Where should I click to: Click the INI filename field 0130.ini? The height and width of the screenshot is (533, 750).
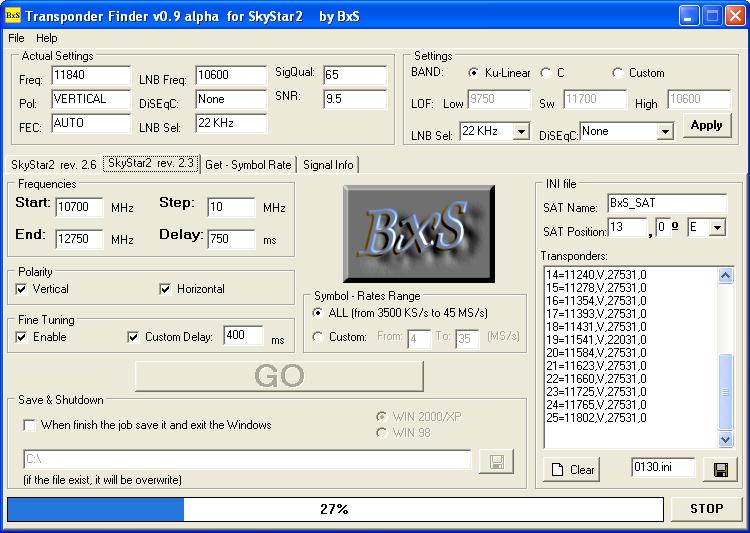(663, 467)
